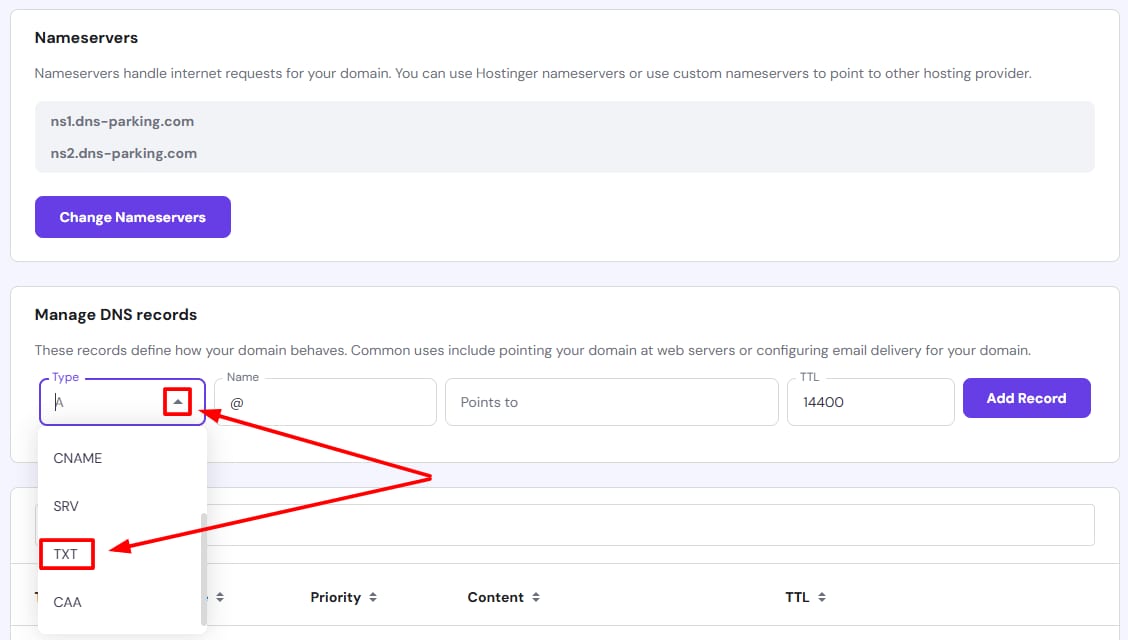Choose SRV record type option
1128x640 pixels.
click(x=66, y=506)
